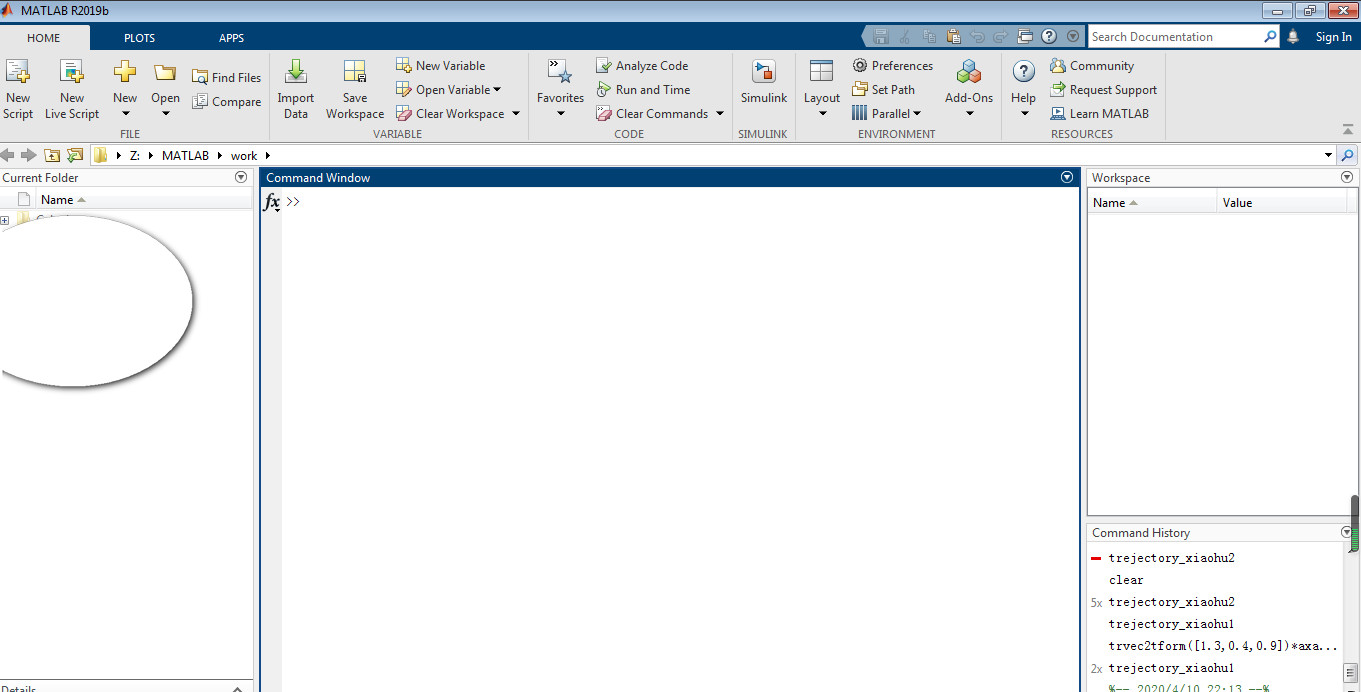The width and height of the screenshot is (1361, 692).
Task: Open the Parallel dropdown
Action: pos(887,113)
